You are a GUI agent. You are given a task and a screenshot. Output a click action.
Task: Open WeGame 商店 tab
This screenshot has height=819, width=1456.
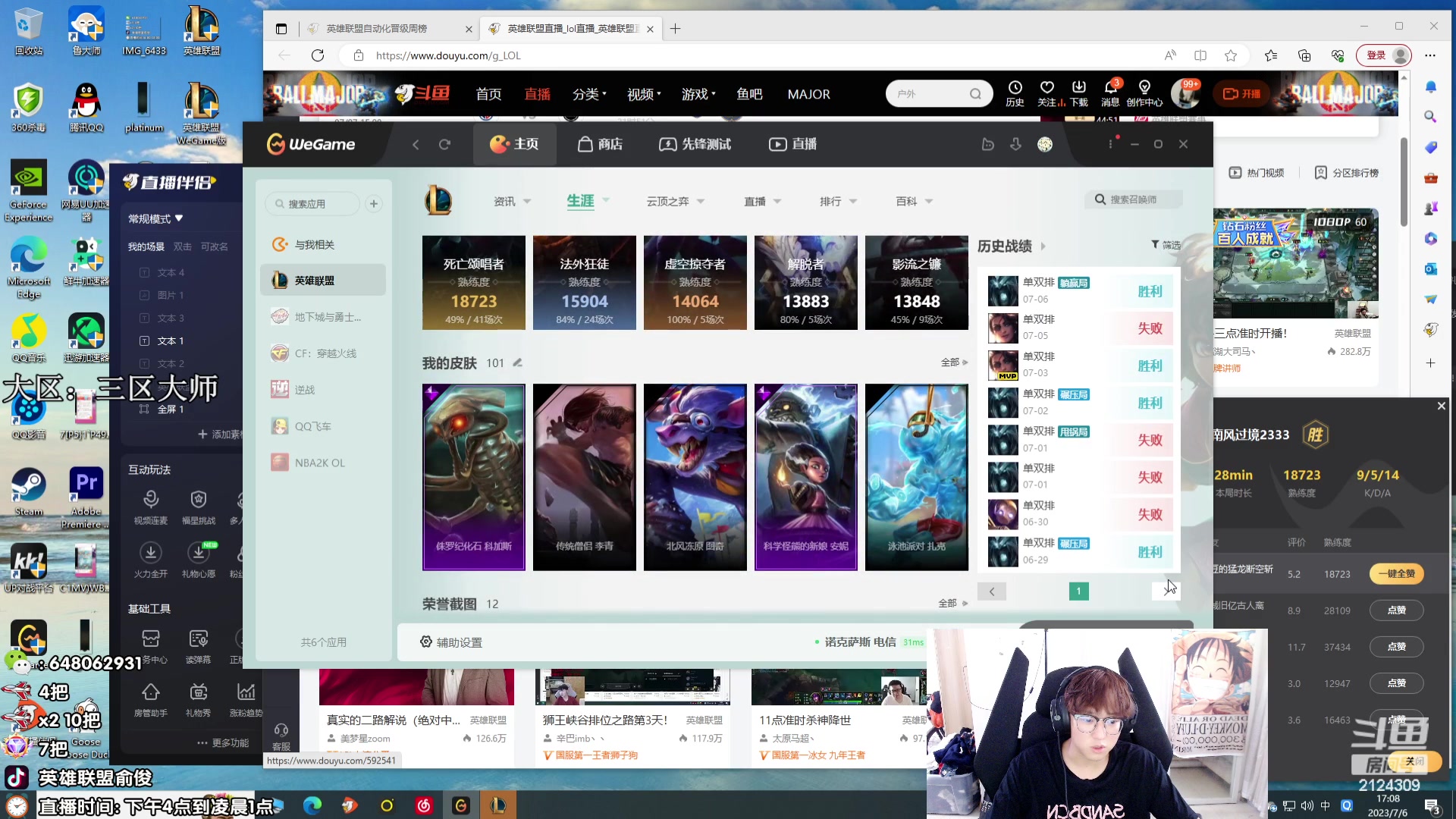tap(600, 144)
